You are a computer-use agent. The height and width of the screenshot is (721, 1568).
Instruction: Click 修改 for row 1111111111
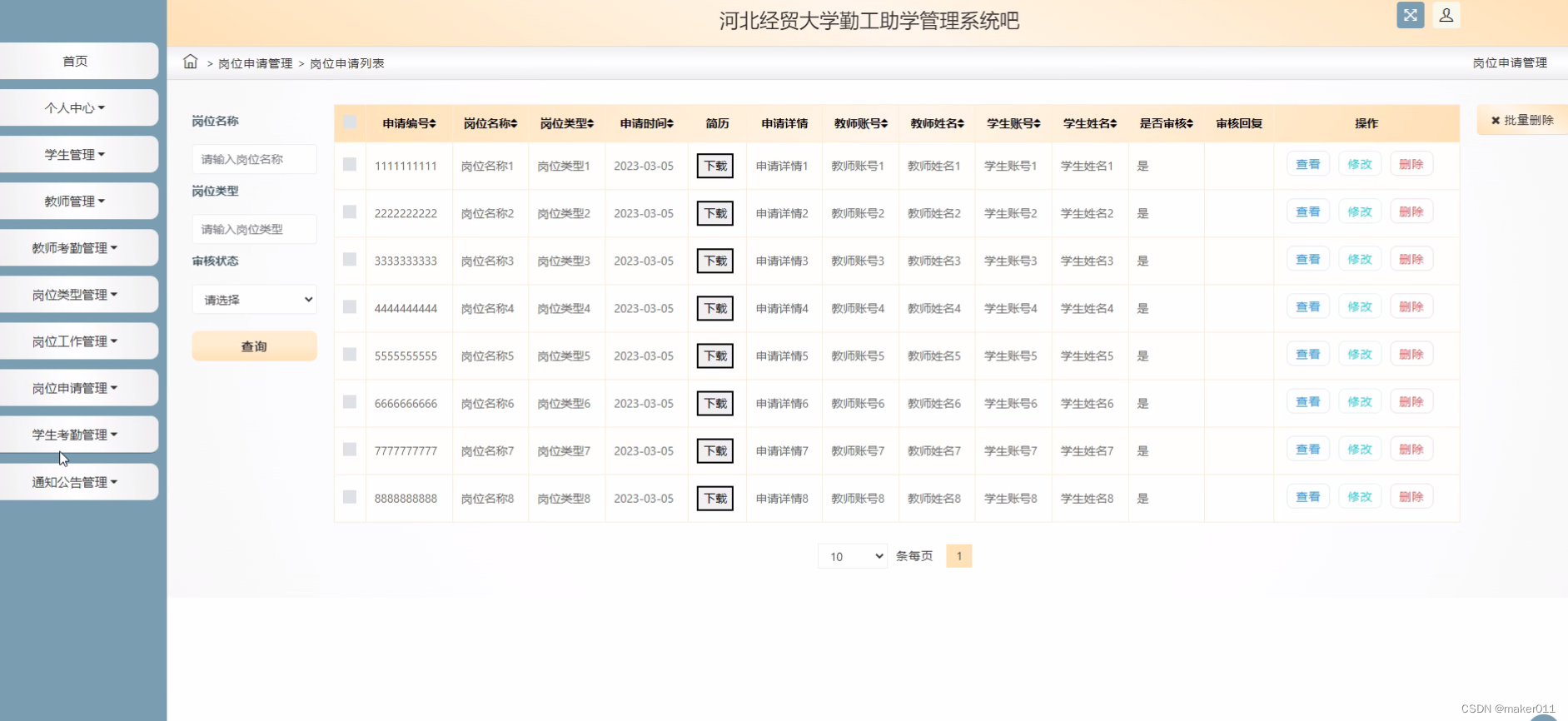click(x=1360, y=164)
